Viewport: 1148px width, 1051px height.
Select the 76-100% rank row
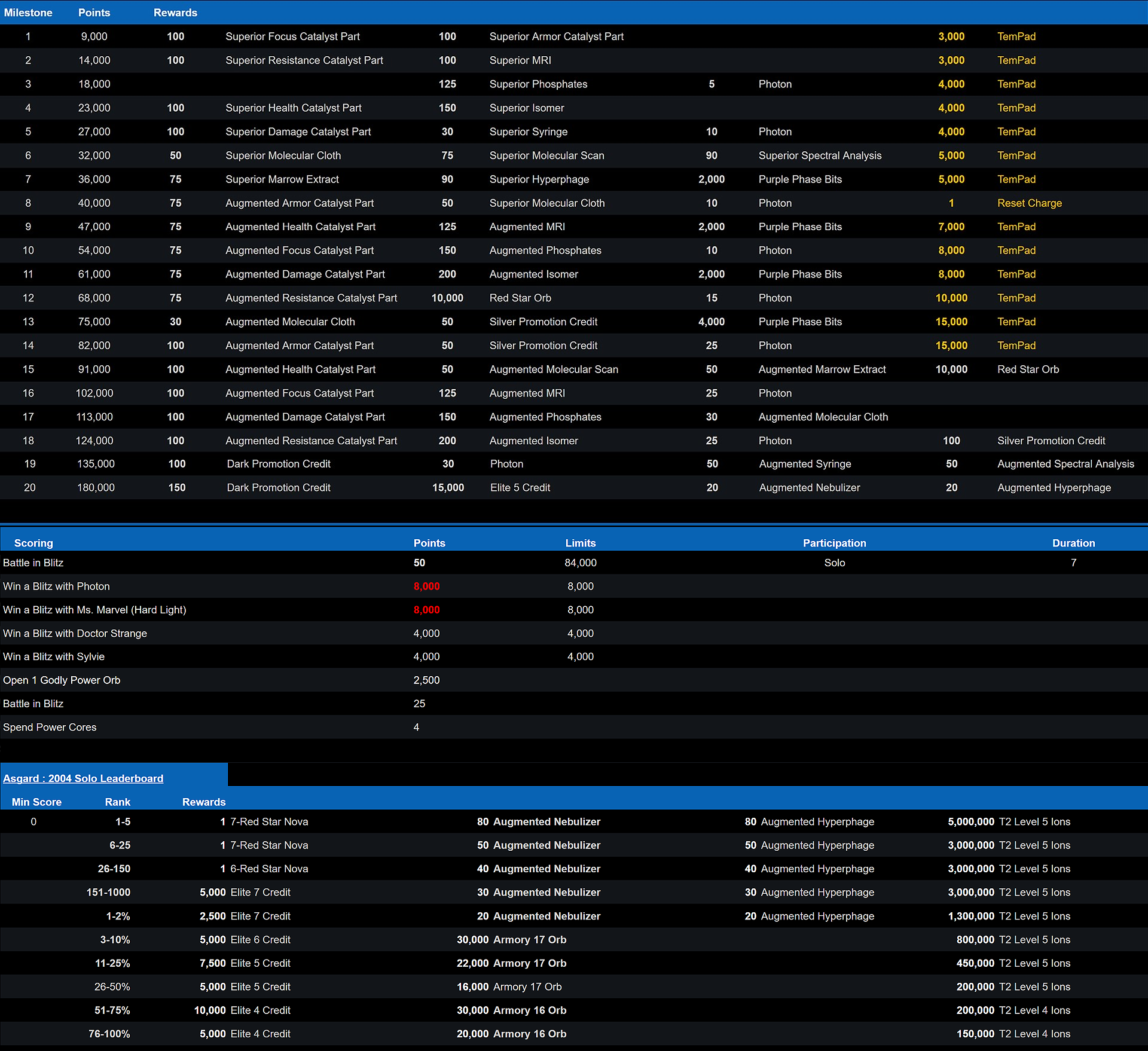(x=109, y=1034)
